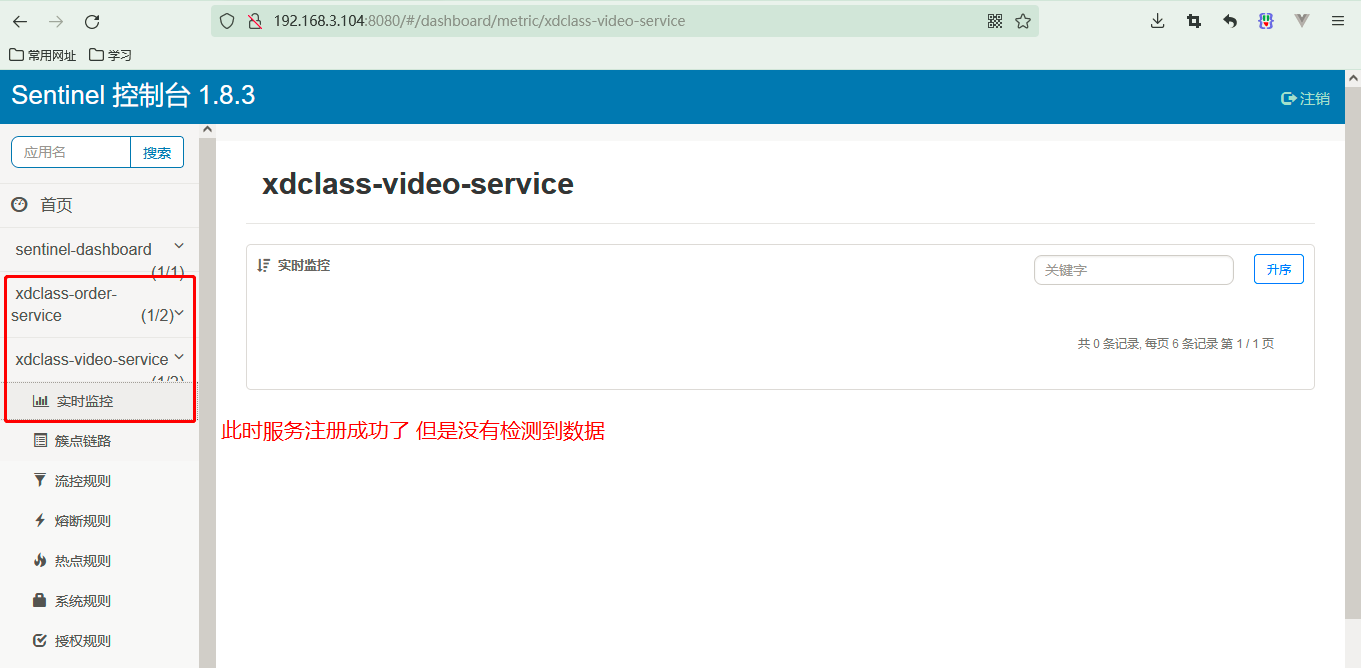Click the 升序 sort order button
This screenshot has width=1361, height=668.
point(1279,269)
